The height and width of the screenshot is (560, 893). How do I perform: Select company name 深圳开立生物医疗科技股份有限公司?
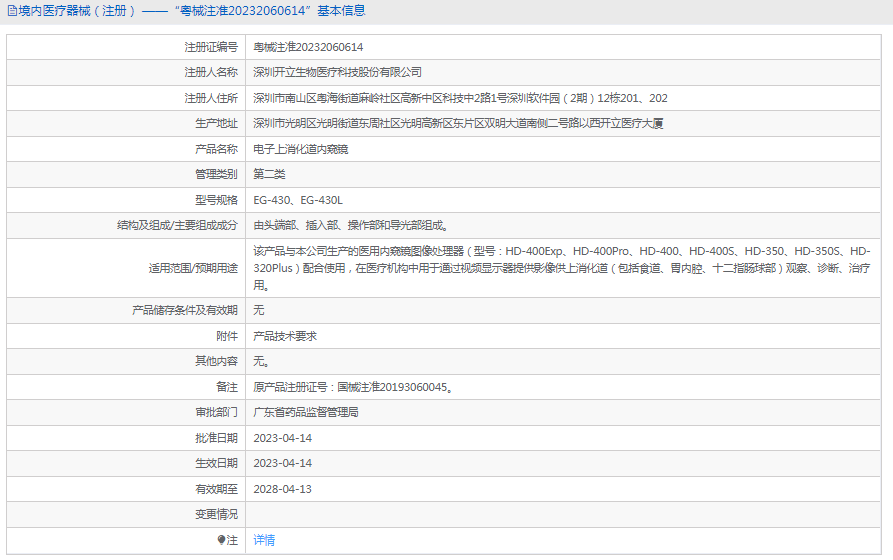click(x=337, y=72)
